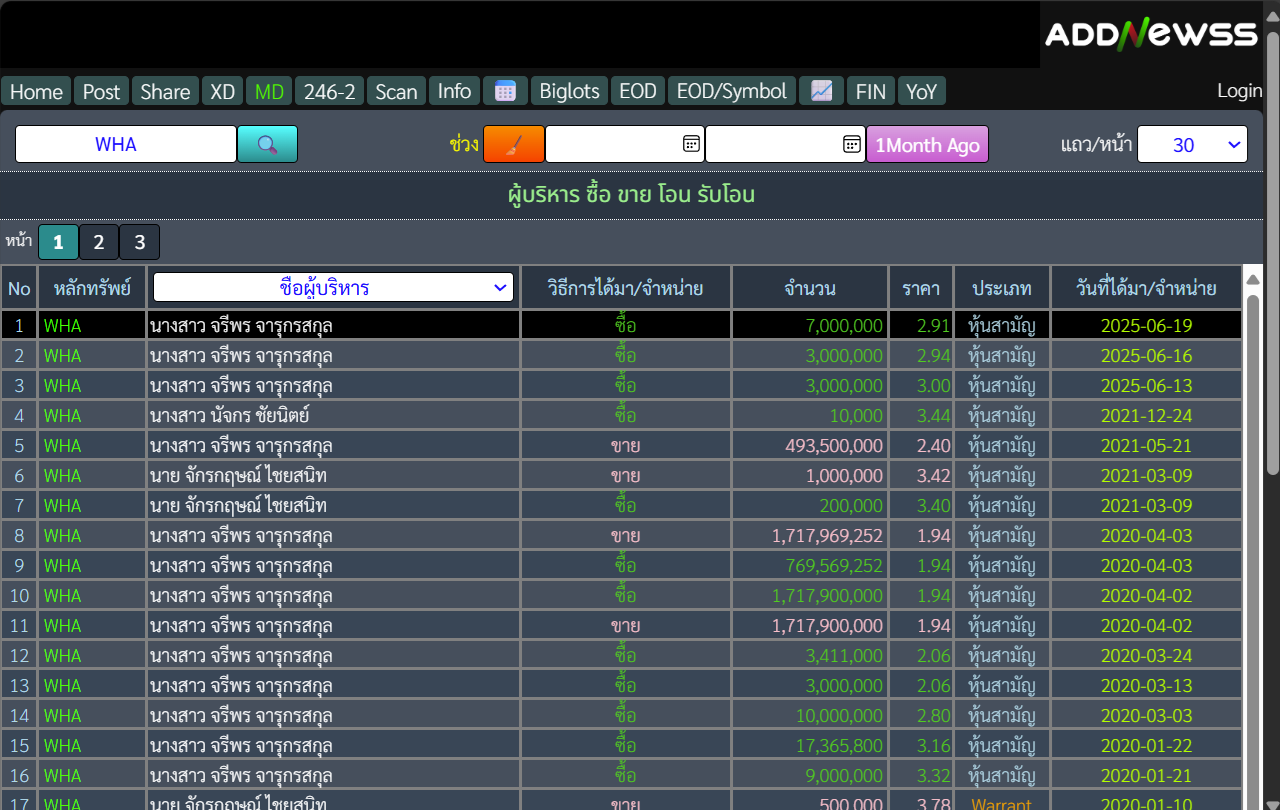Image resolution: width=1280 pixels, height=810 pixels.
Task: Open the EOD menu item
Action: click(x=637, y=91)
